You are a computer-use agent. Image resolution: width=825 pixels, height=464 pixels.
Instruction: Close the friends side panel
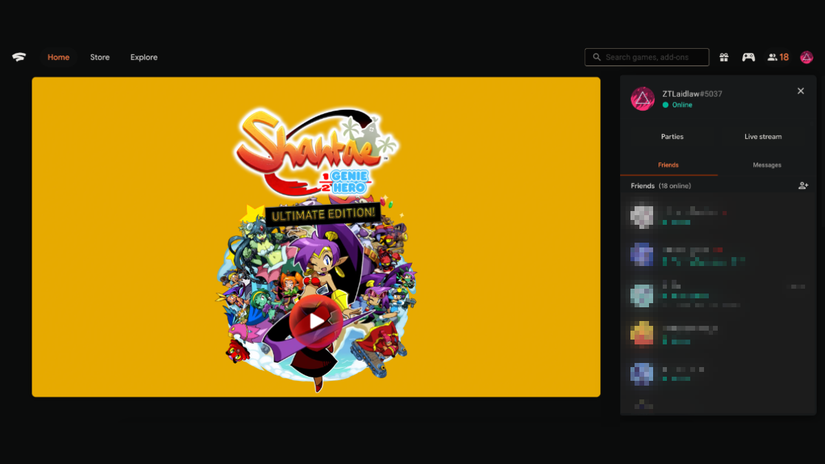(800, 91)
